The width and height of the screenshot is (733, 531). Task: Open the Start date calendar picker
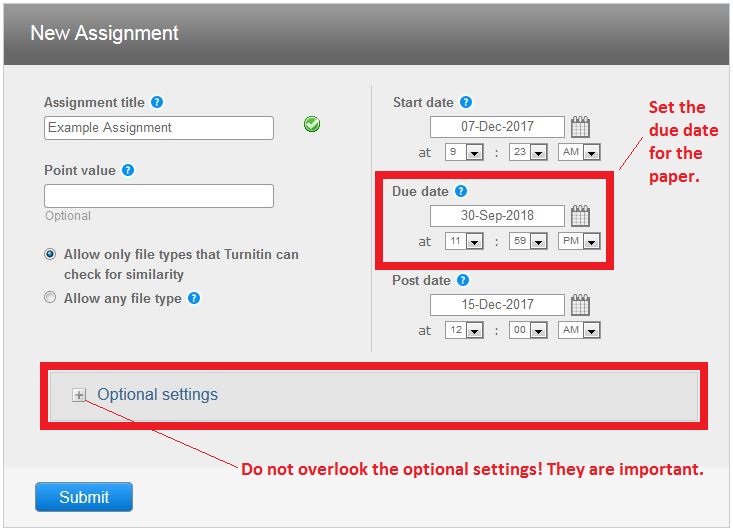580,127
